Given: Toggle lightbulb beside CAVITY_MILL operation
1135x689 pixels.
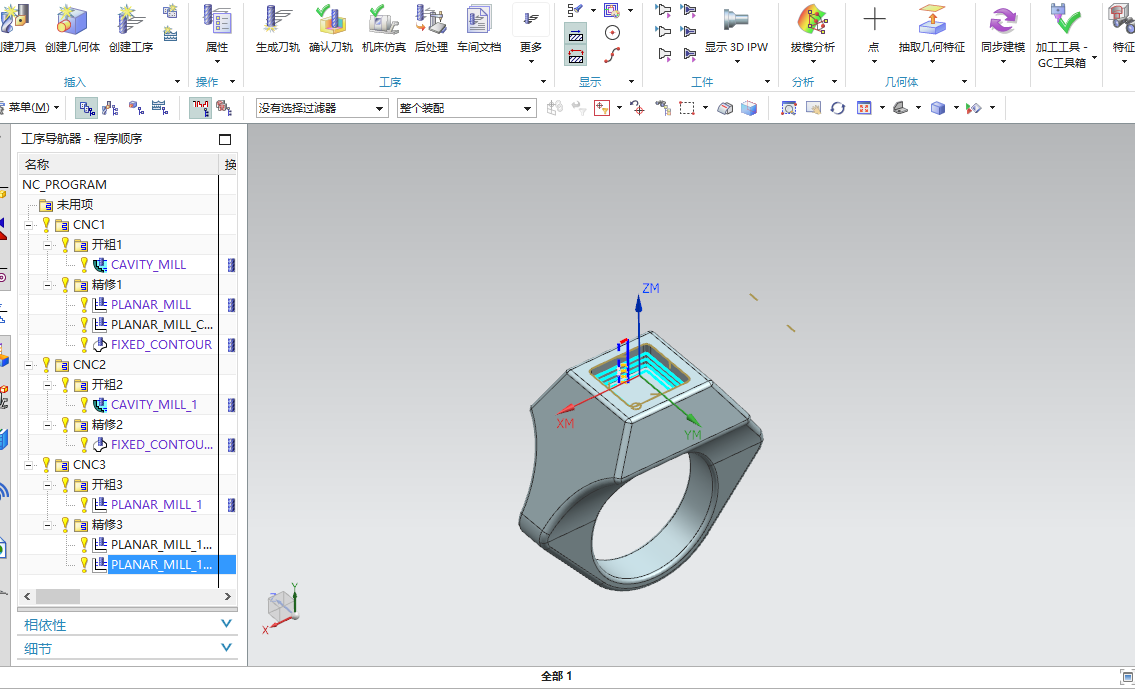Looking at the screenshot, I should pos(84,264).
